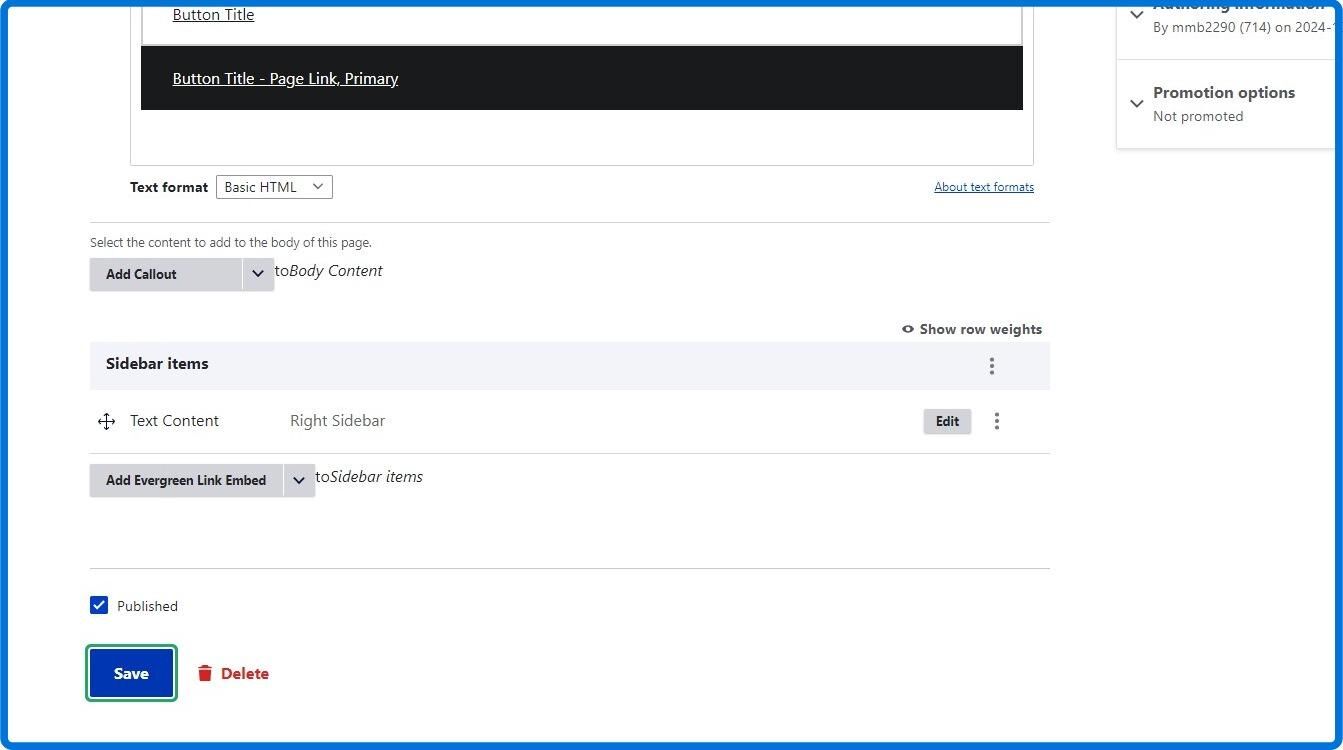Toggle Show row weights

(x=972, y=329)
